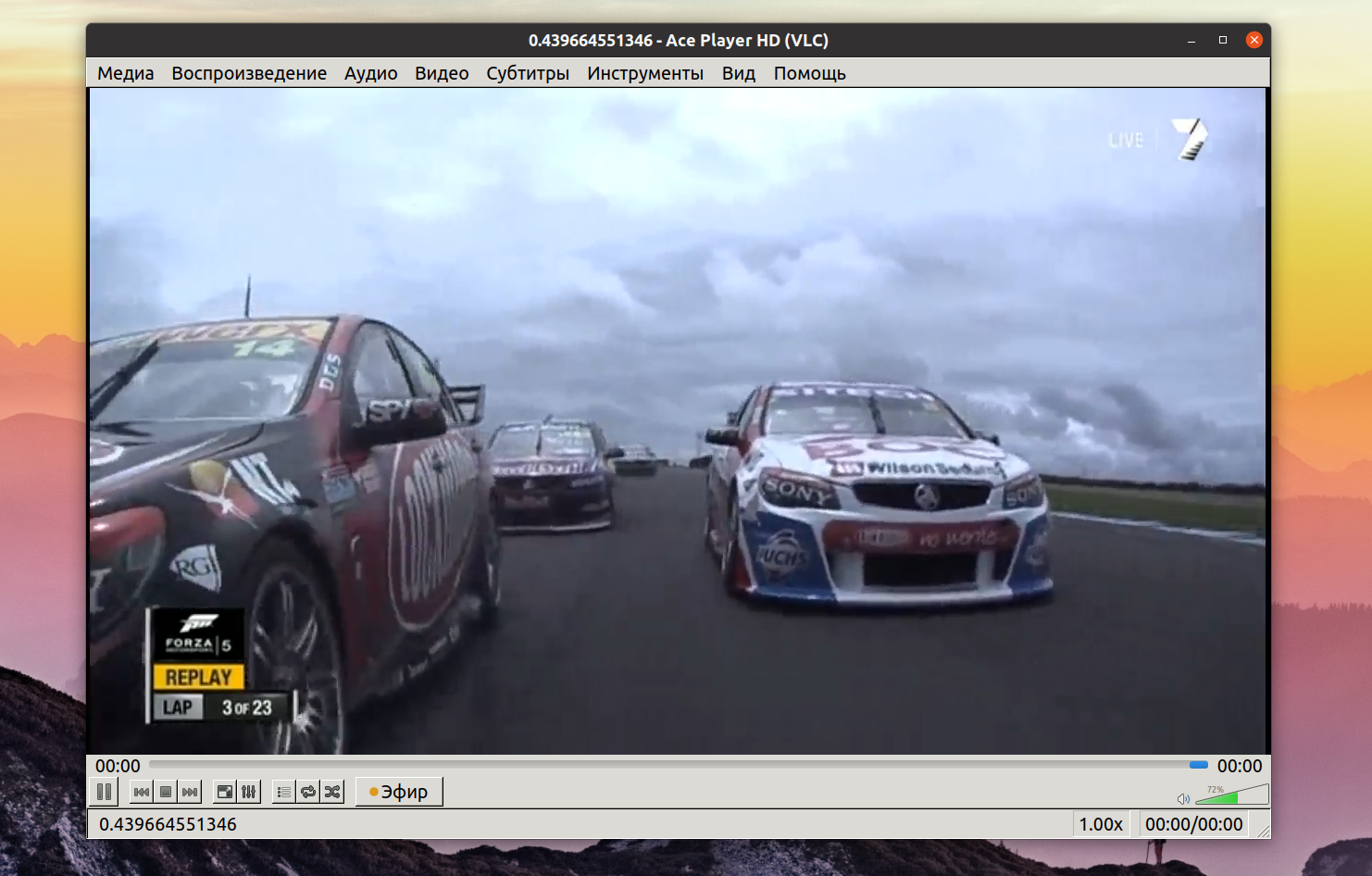Toggle fullscreen video mode
The height and width of the screenshot is (876, 1372).
[224, 792]
